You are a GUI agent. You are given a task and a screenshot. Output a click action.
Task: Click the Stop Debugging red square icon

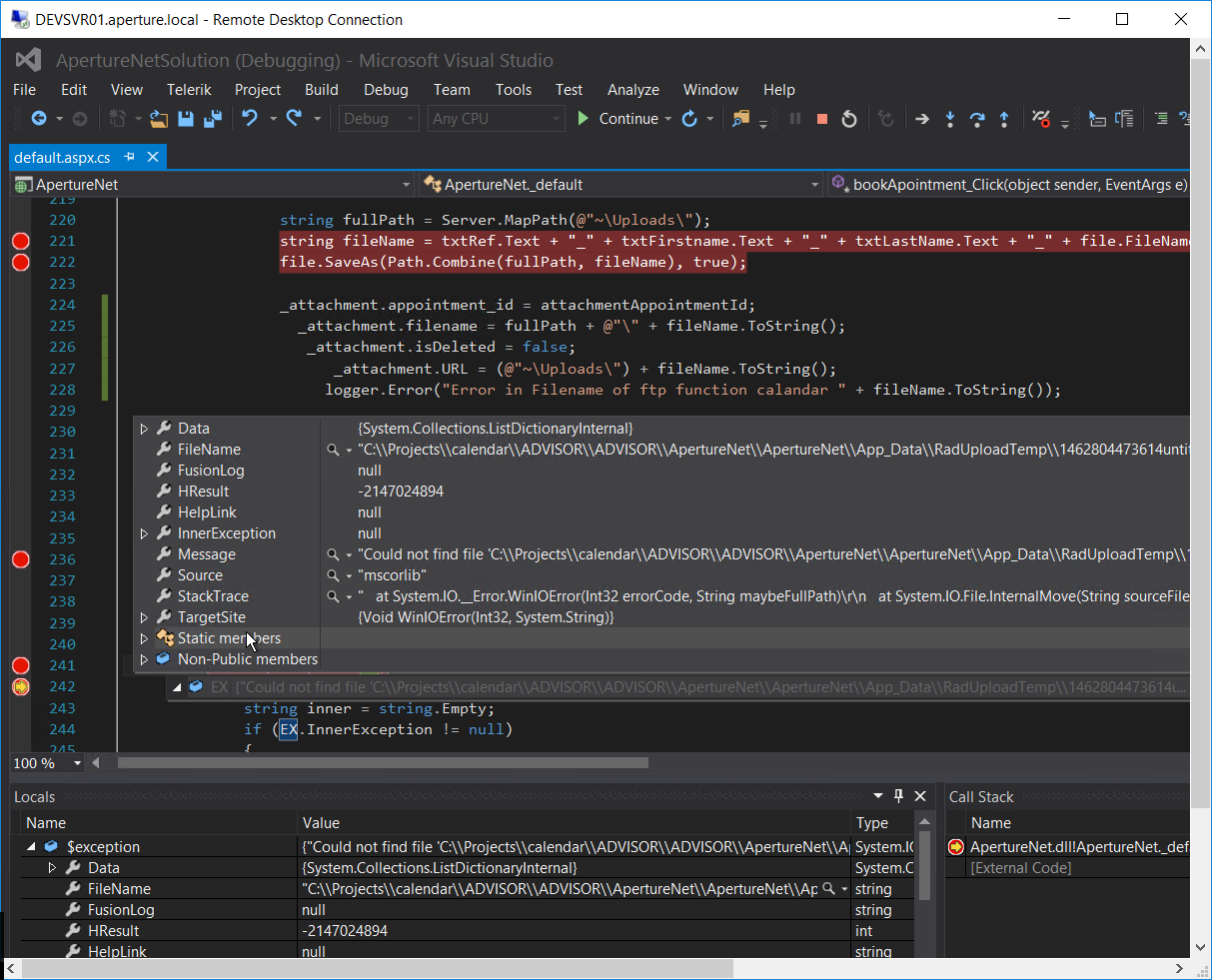pos(822,119)
